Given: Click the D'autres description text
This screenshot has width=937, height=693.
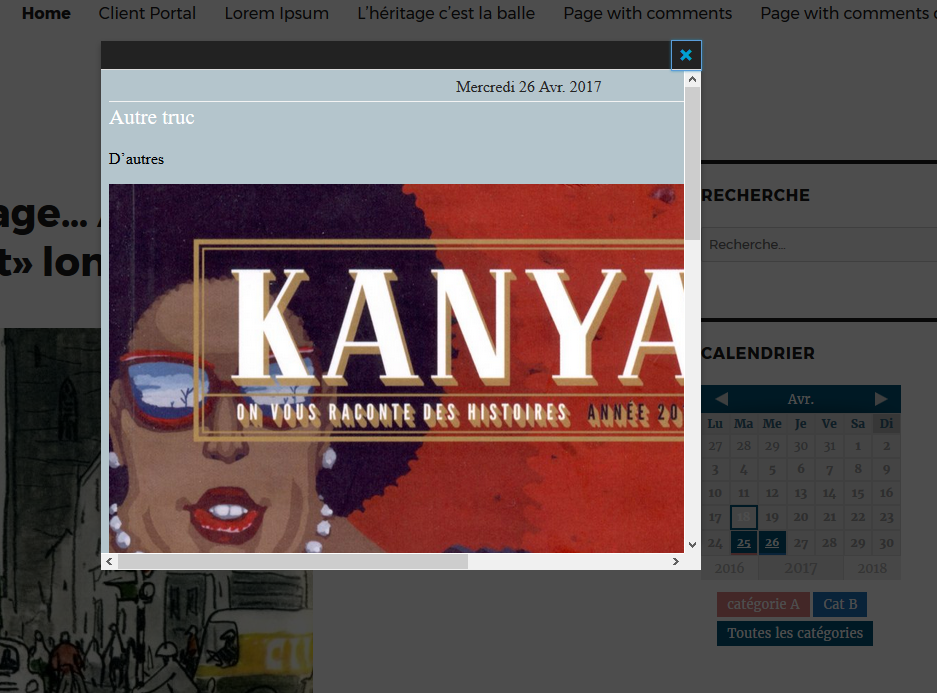Looking at the screenshot, I should pos(136,160).
